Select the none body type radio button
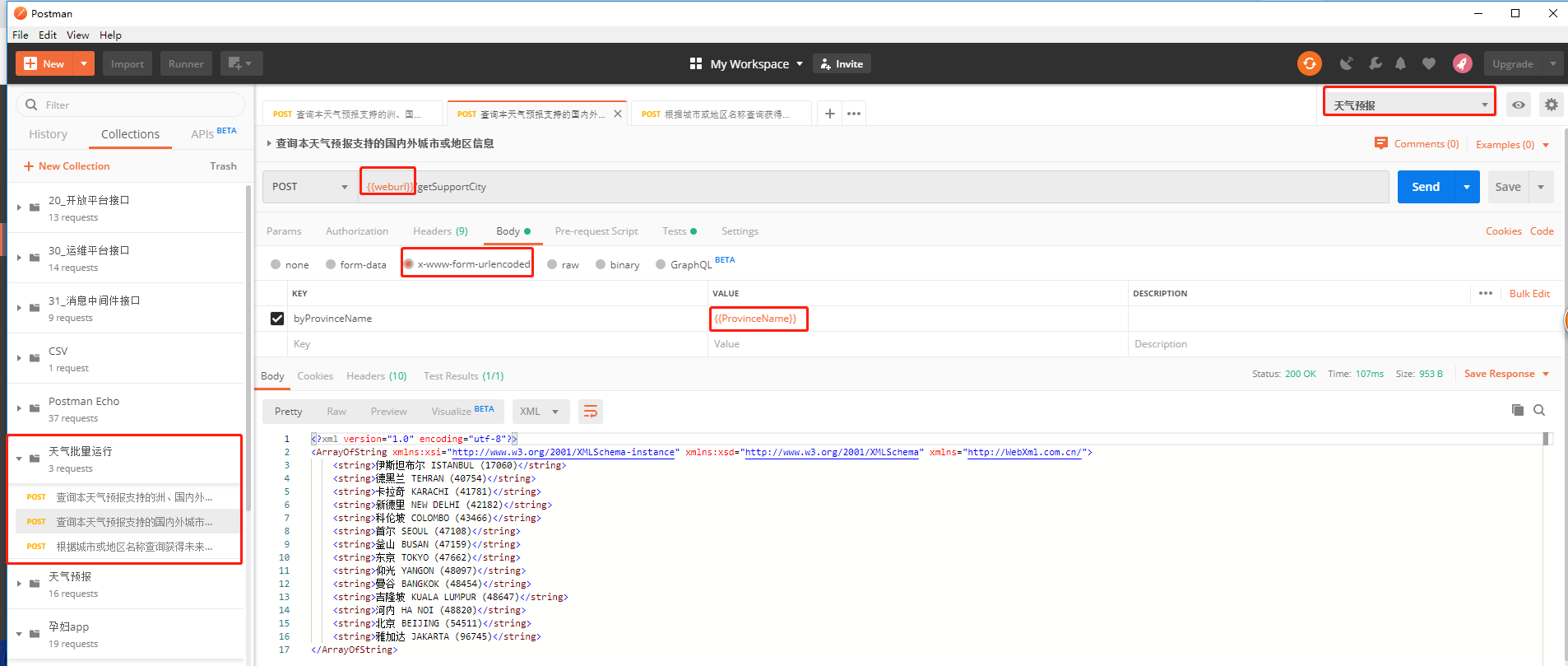The height and width of the screenshot is (666, 1568). click(x=276, y=264)
